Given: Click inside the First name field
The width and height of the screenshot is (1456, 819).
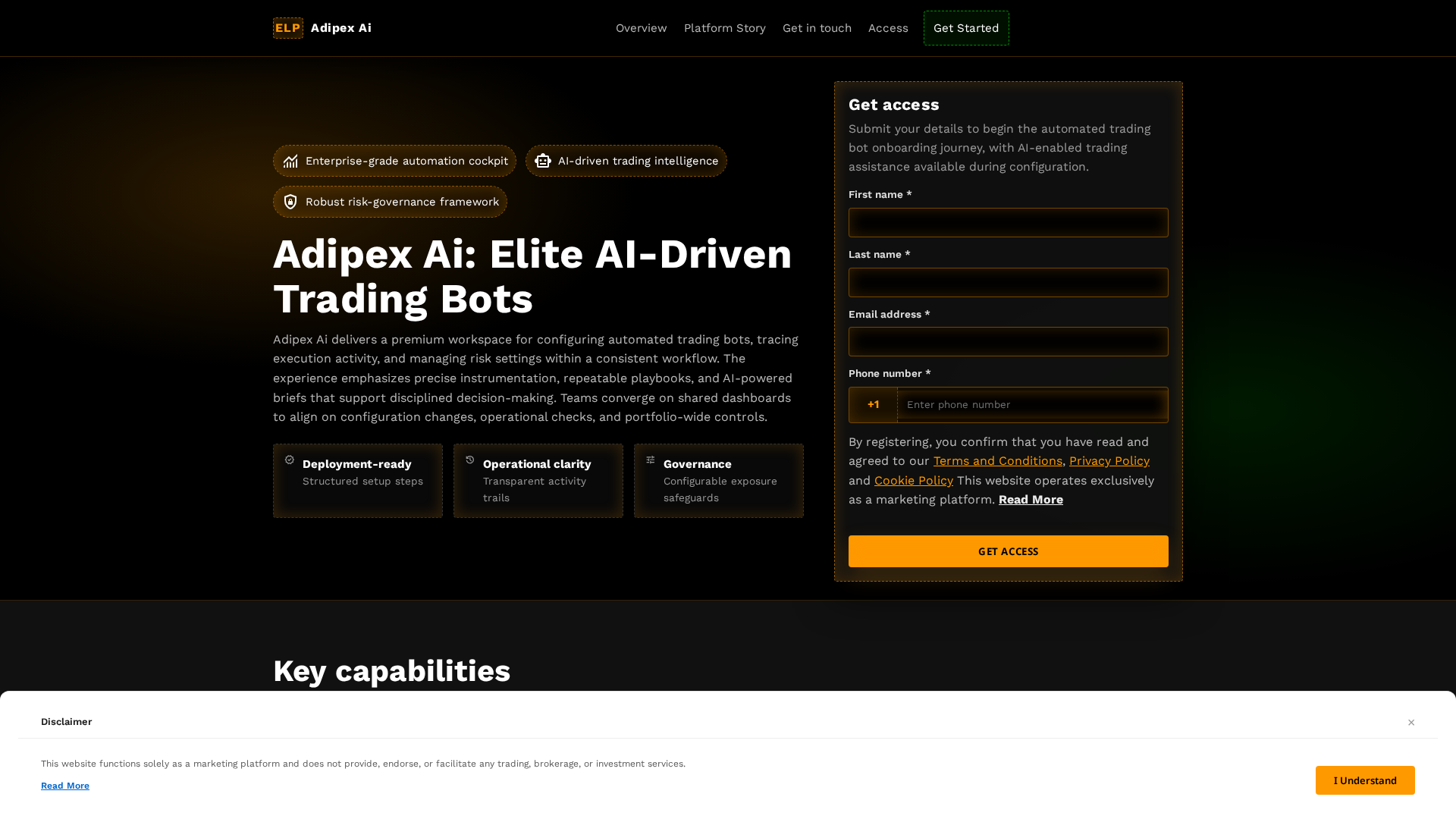Looking at the screenshot, I should pos(1008,222).
